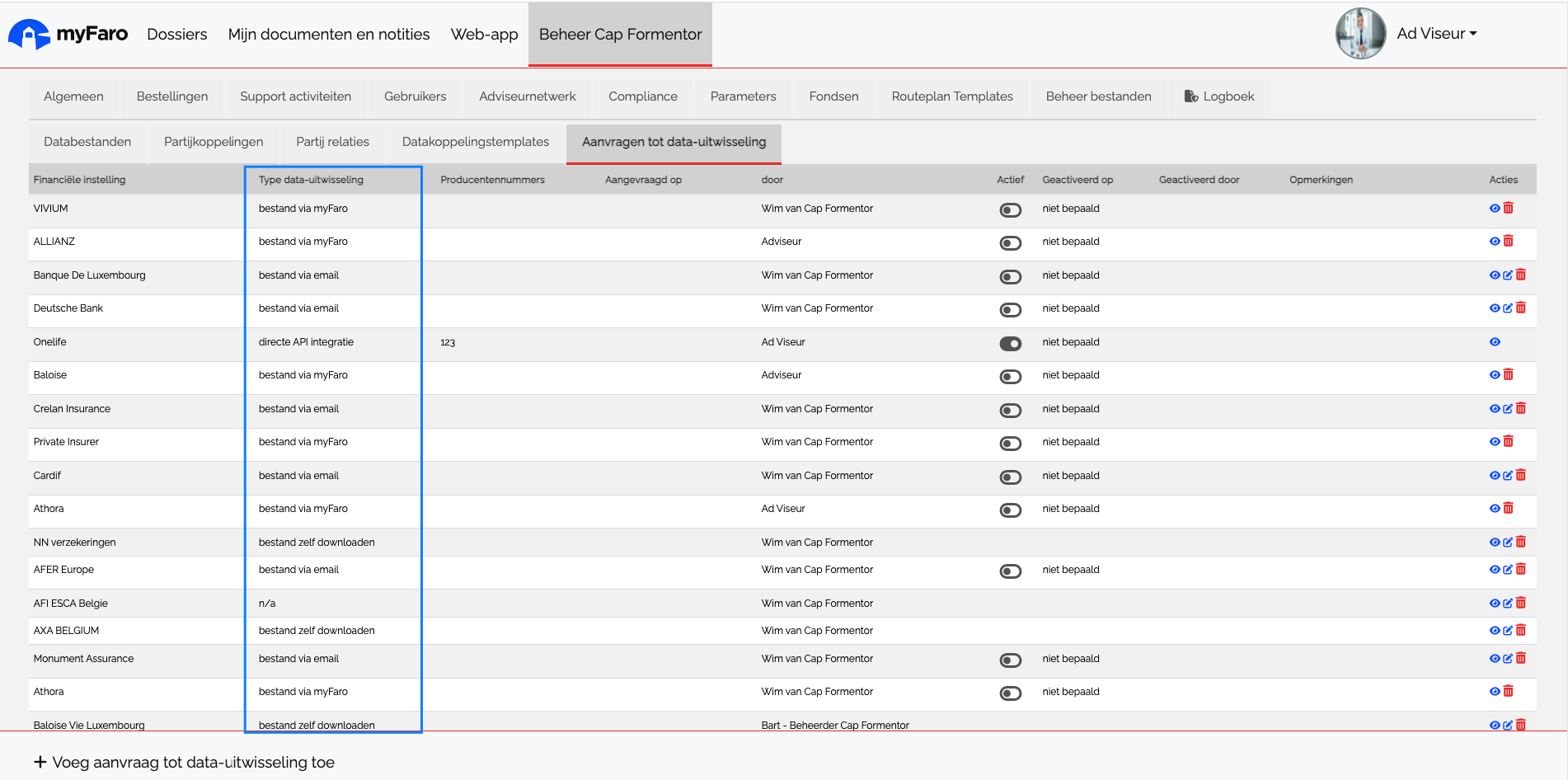
Task: Click the Ad Viseur profile picture
Action: click(x=1360, y=34)
